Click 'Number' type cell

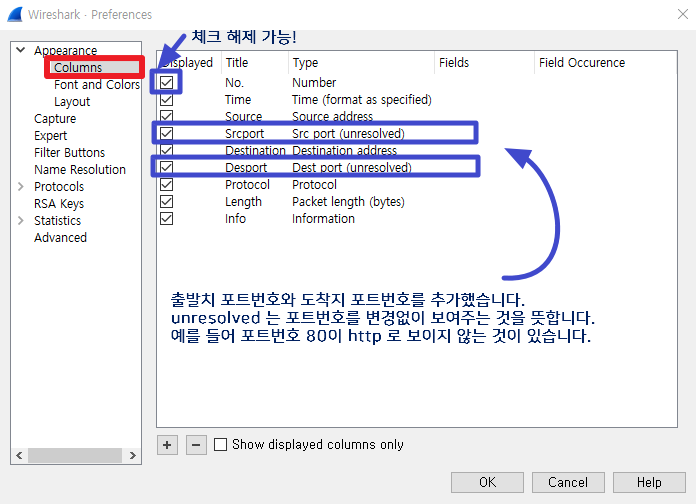314,83
